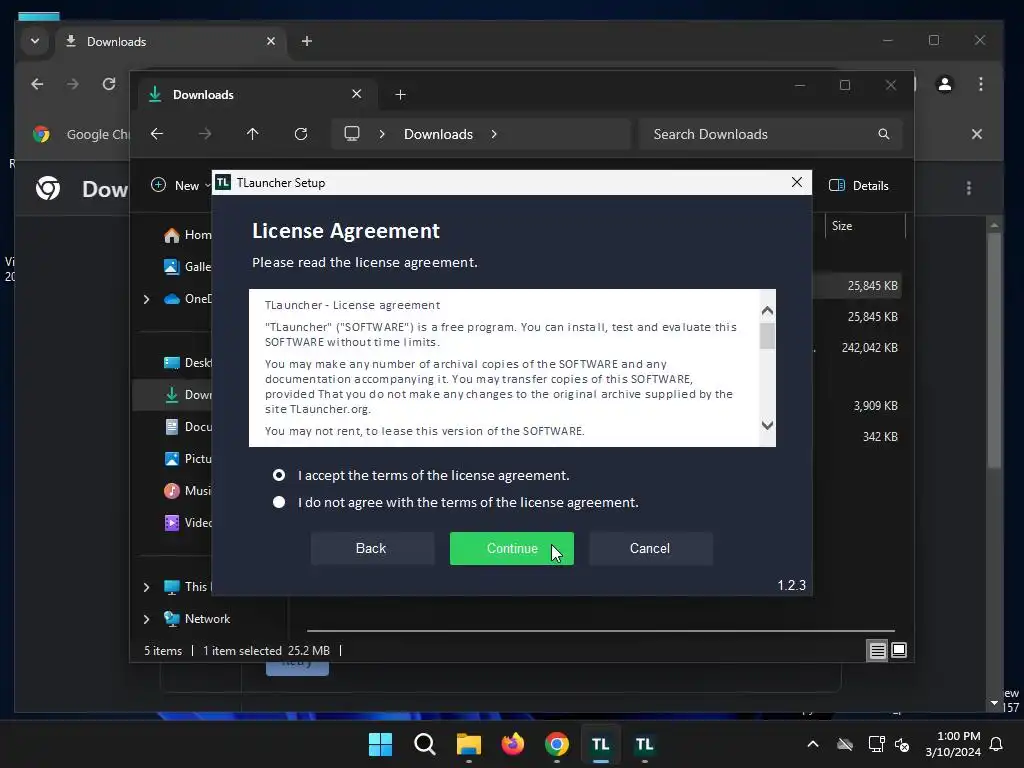The image size is (1024, 768).
Task: Launch Firefox from the taskbar
Action: 513,744
